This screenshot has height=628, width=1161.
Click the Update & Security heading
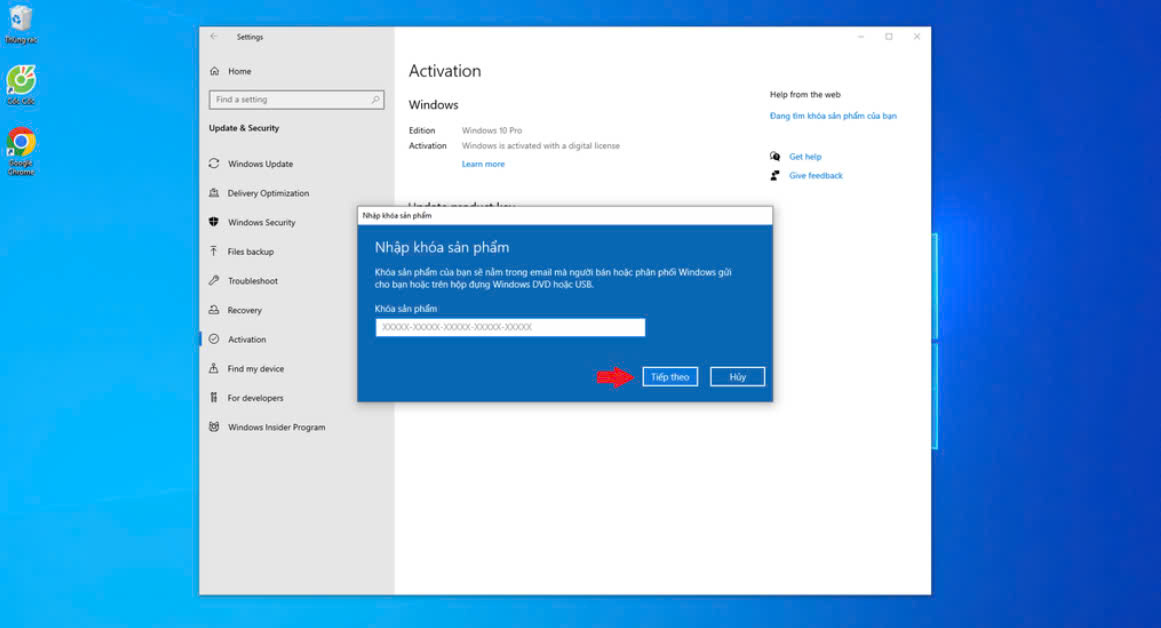click(x=244, y=128)
